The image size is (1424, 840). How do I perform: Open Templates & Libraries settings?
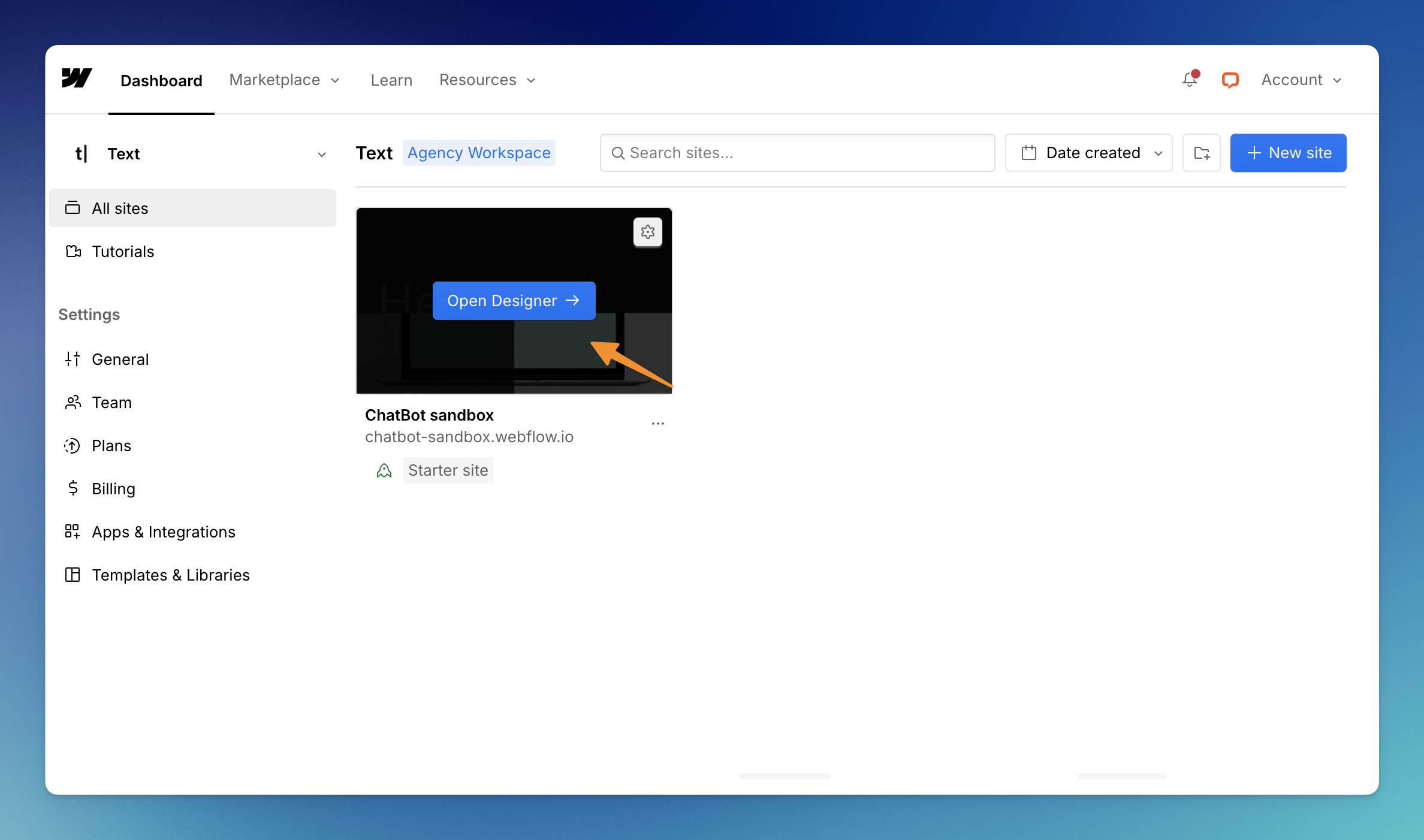pyautogui.click(x=170, y=575)
